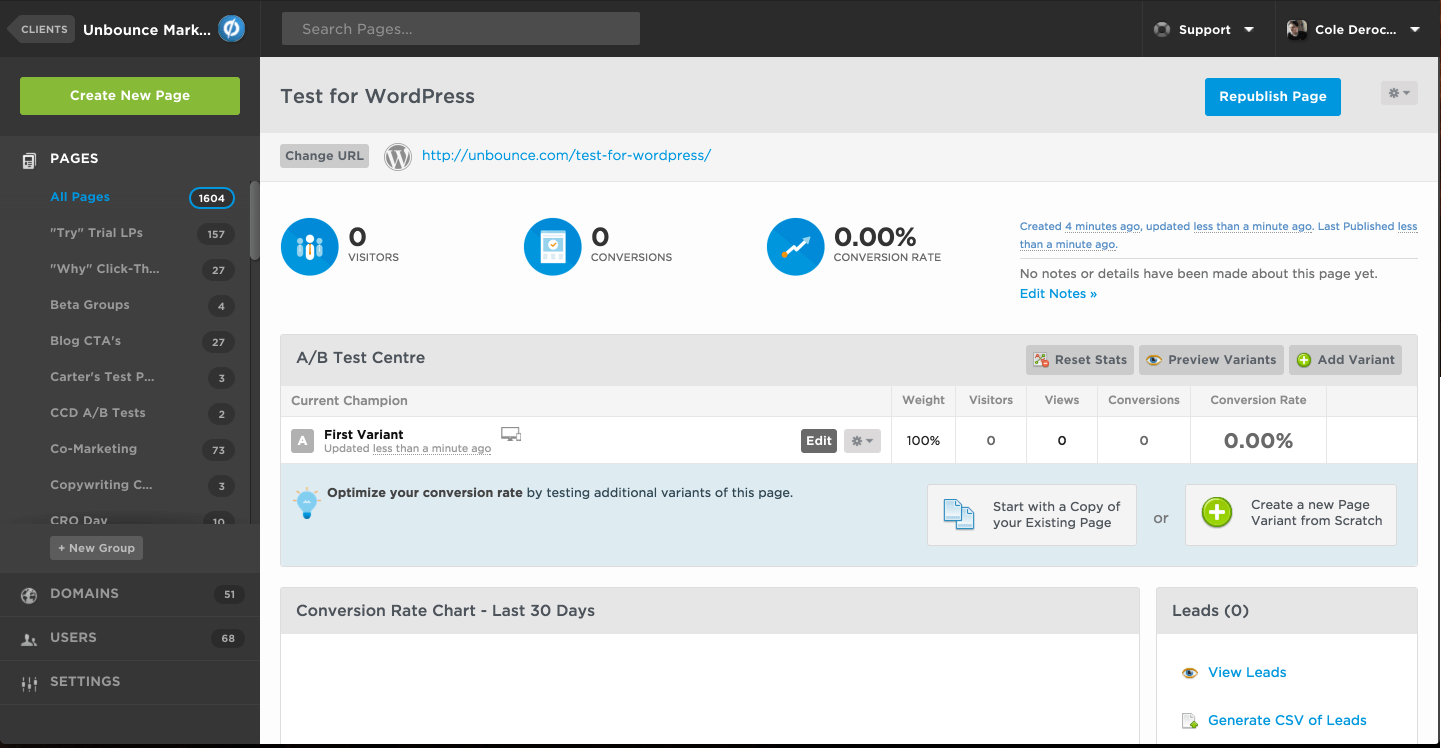Open the Support dropdown menu
1441x748 pixels.
click(1205, 29)
